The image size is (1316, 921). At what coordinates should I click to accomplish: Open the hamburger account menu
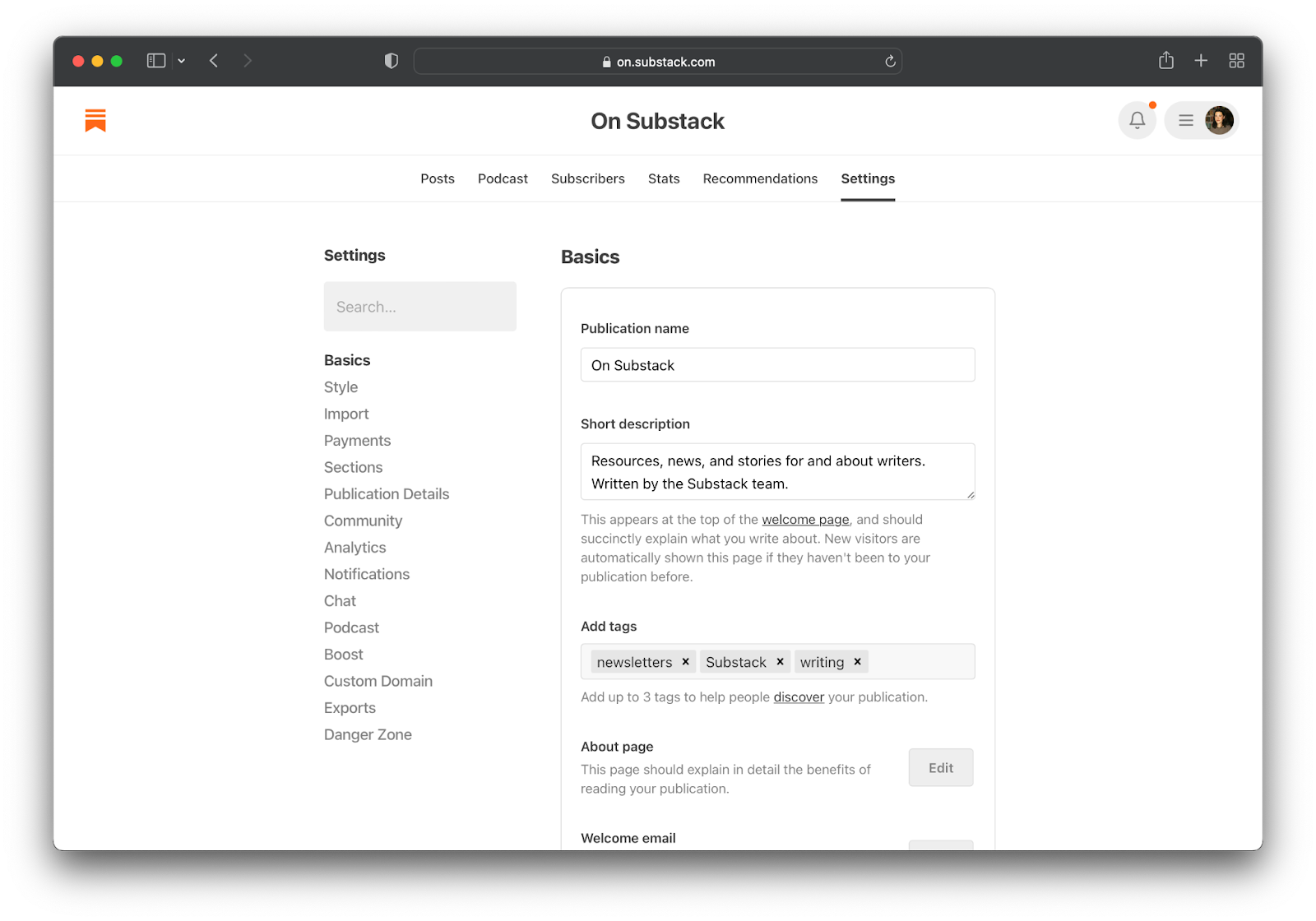click(x=1185, y=121)
